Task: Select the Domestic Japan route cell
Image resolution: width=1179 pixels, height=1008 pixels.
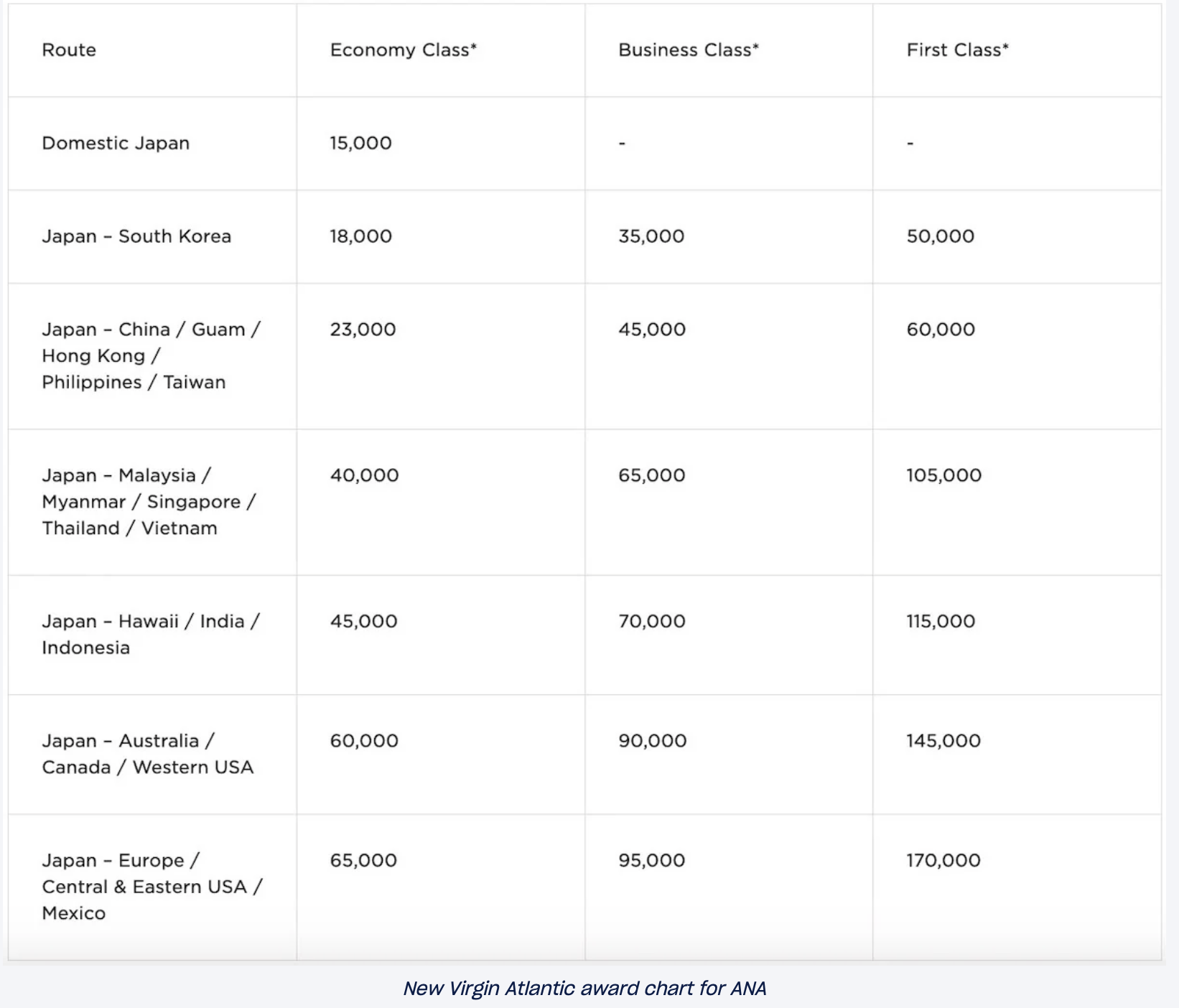Action: click(116, 143)
